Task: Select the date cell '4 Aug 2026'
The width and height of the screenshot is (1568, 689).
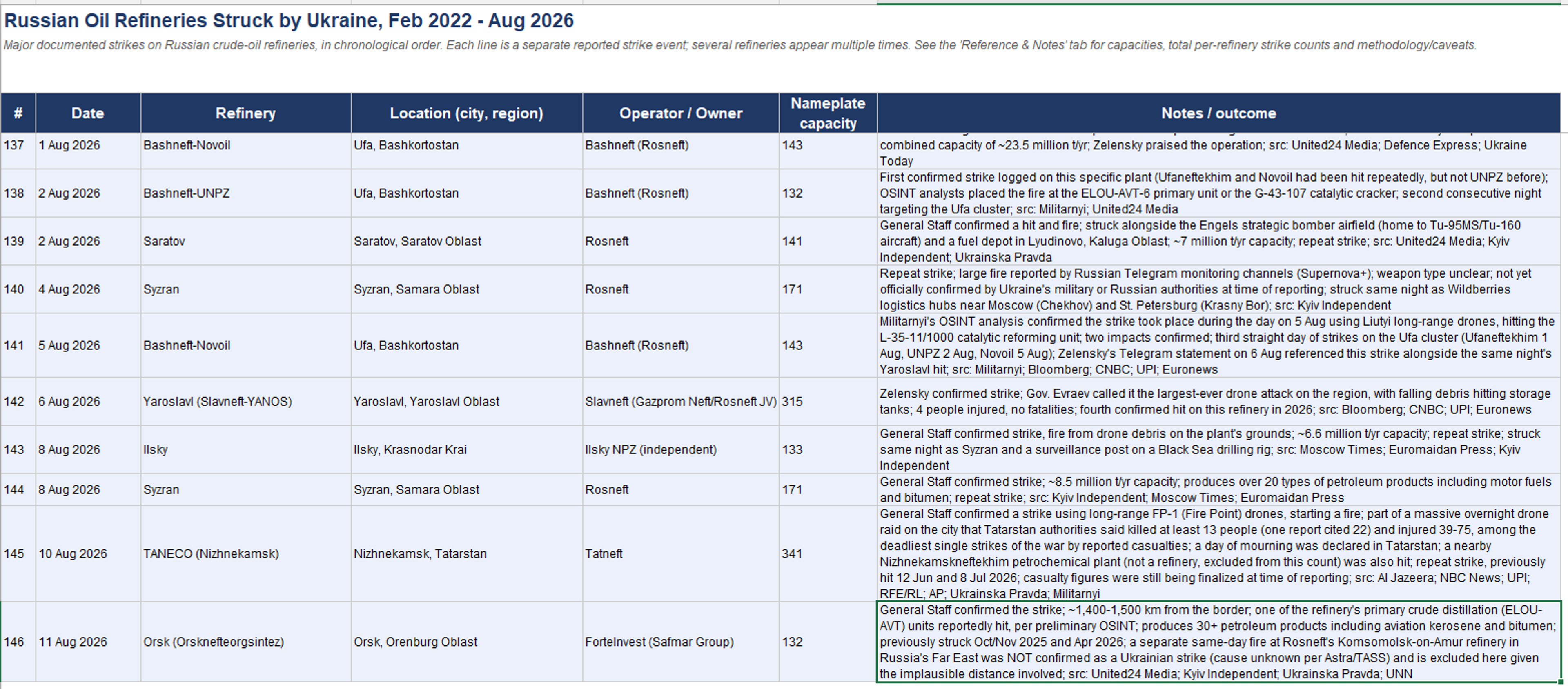Action: (88, 290)
